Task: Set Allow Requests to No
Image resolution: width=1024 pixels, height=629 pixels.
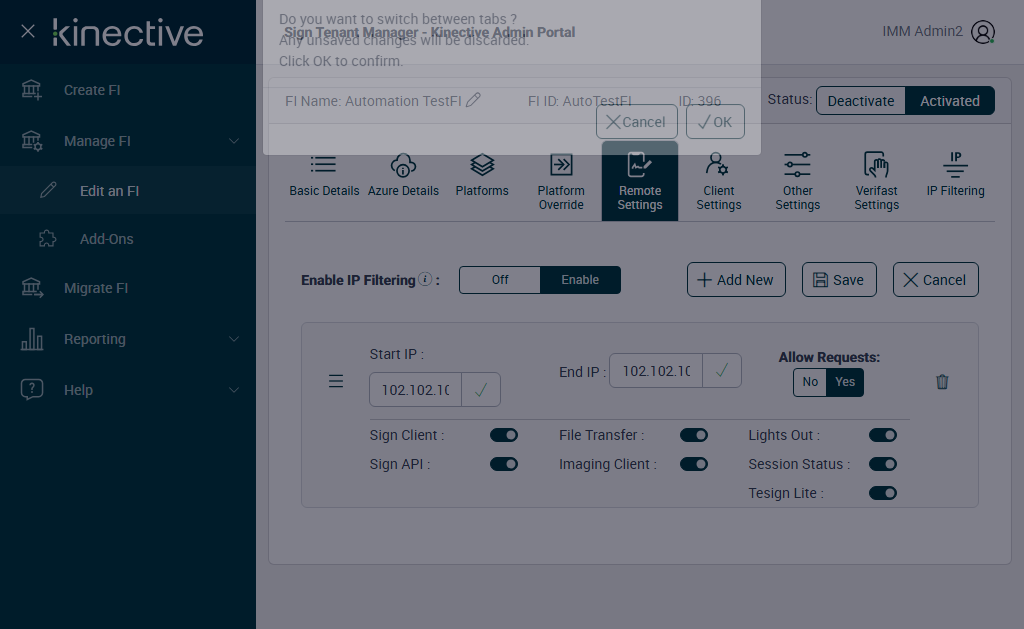Action: pos(810,382)
